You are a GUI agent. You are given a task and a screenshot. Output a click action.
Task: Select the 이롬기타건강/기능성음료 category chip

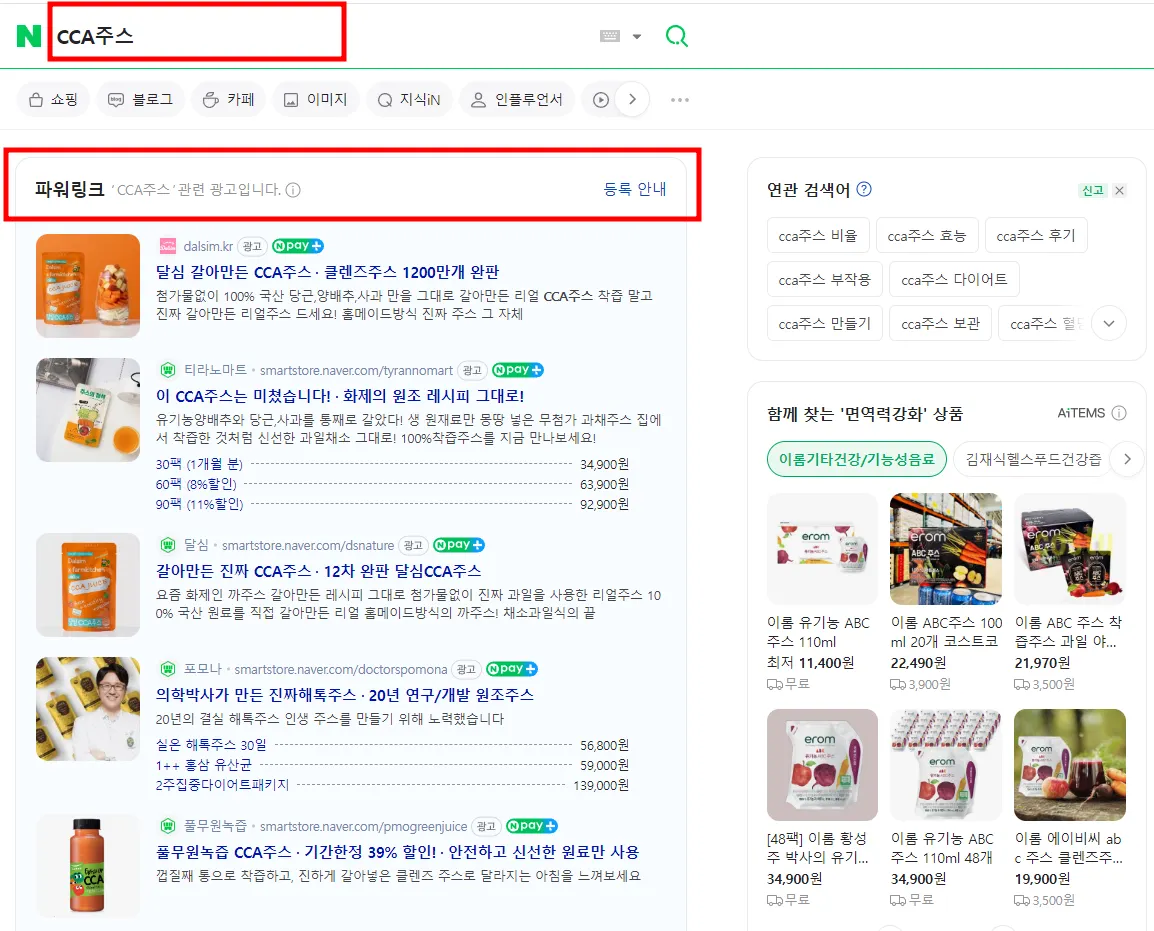(857, 459)
